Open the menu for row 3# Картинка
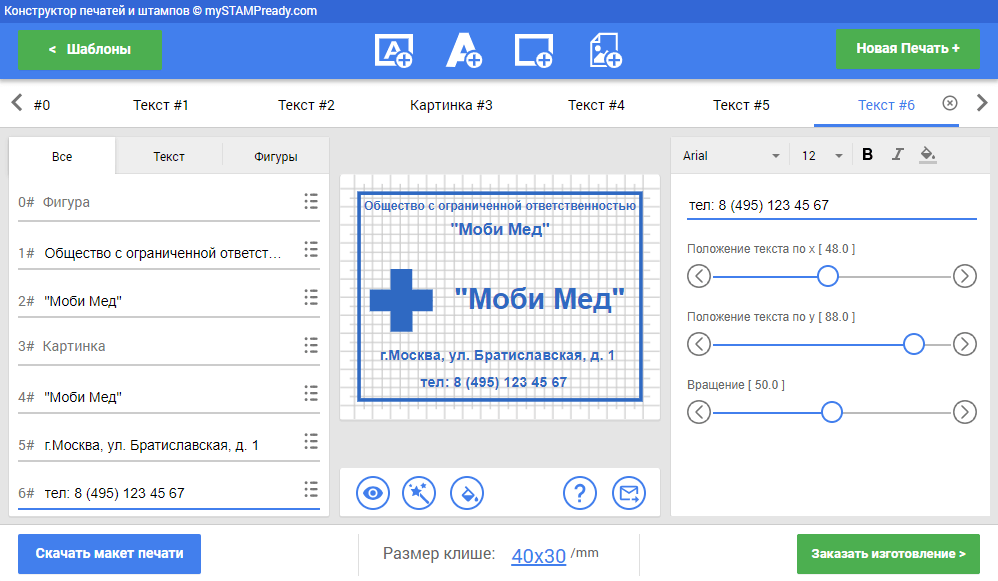 pyautogui.click(x=311, y=346)
